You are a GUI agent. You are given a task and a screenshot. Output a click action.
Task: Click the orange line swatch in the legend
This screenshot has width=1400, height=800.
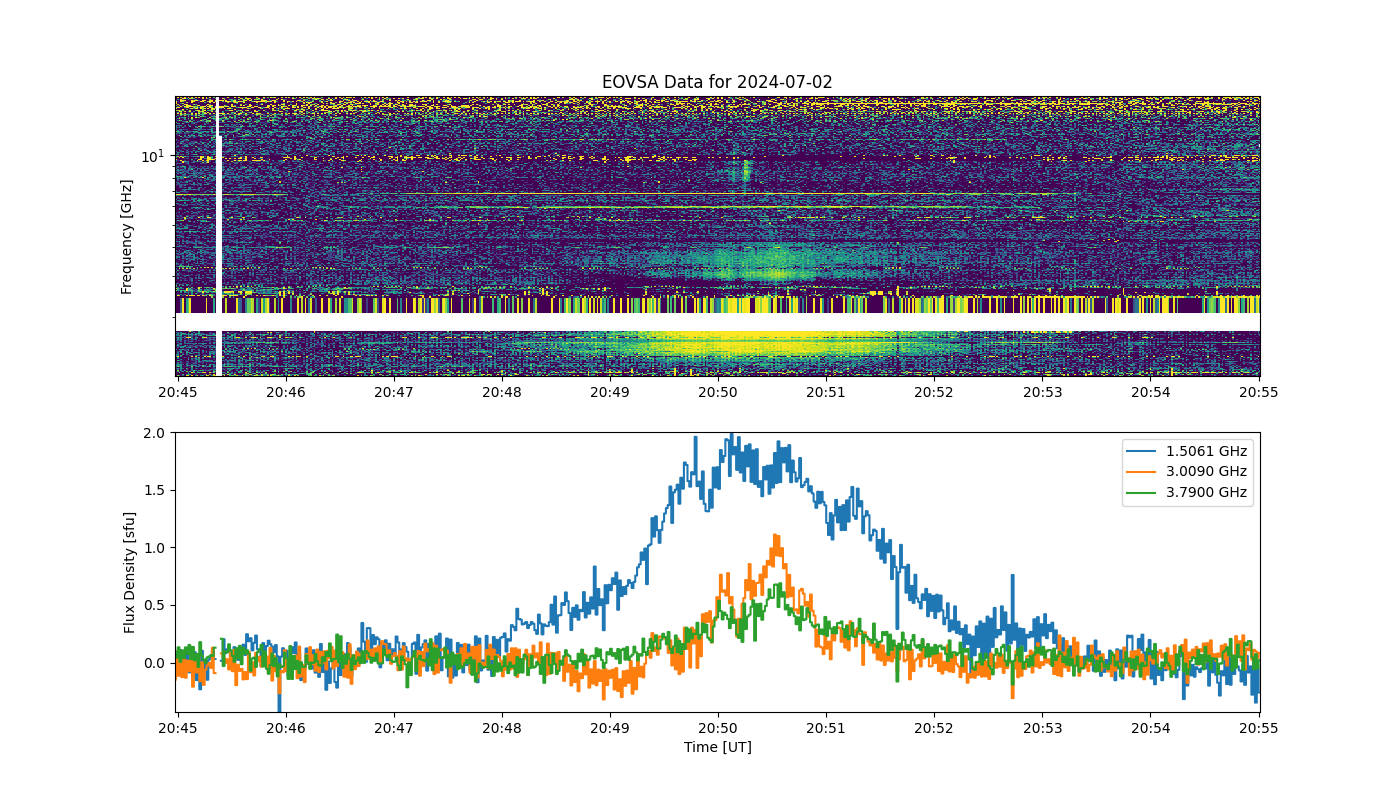1141,471
